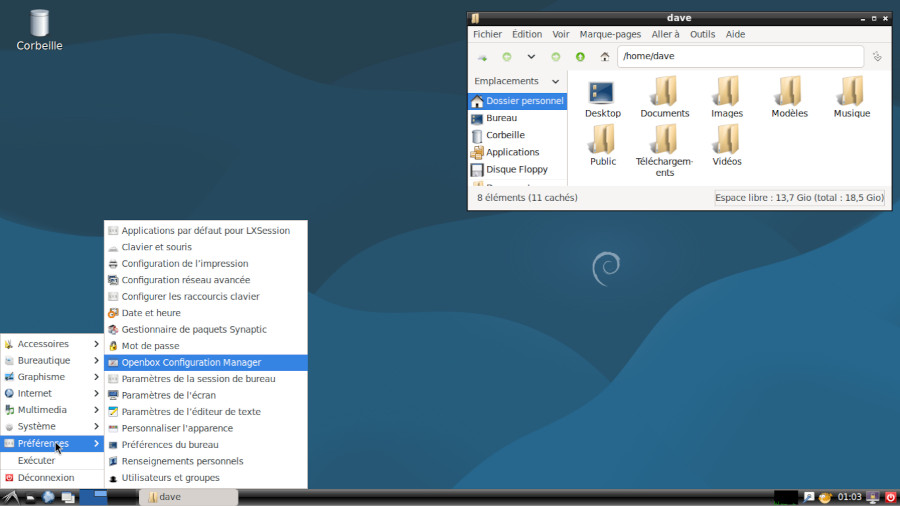Select Bureau in places sidebar
Viewport: 900px width, 506px height.
[518, 118]
